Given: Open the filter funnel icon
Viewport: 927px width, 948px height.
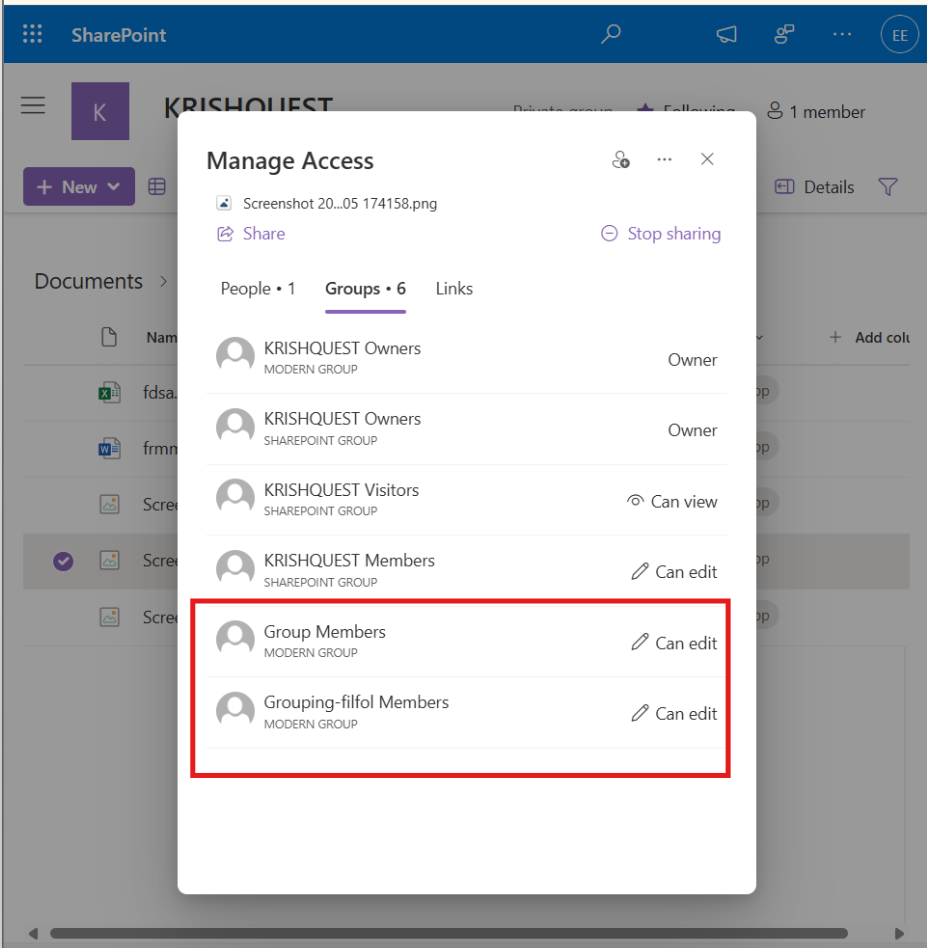Looking at the screenshot, I should (888, 187).
